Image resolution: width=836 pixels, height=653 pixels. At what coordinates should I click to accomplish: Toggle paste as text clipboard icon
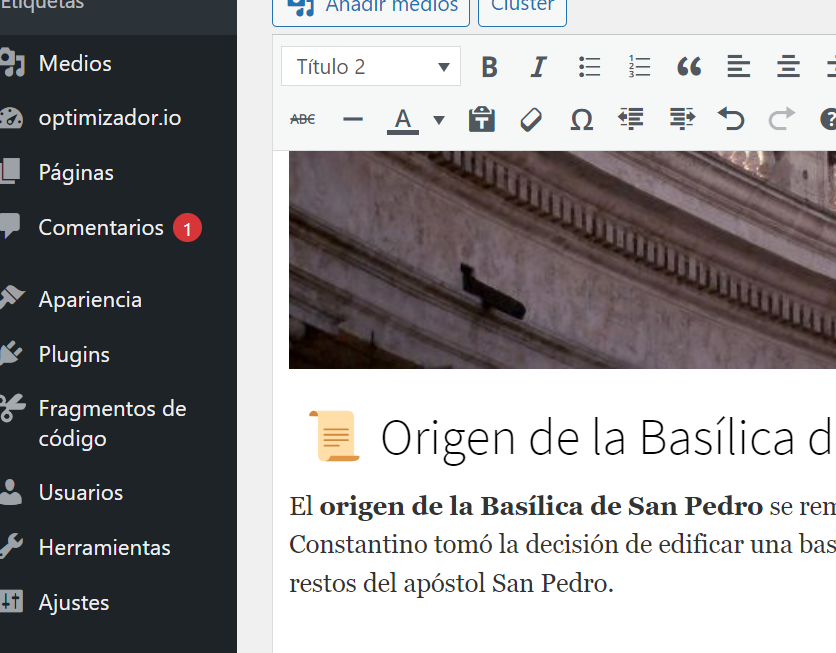(481, 119)
